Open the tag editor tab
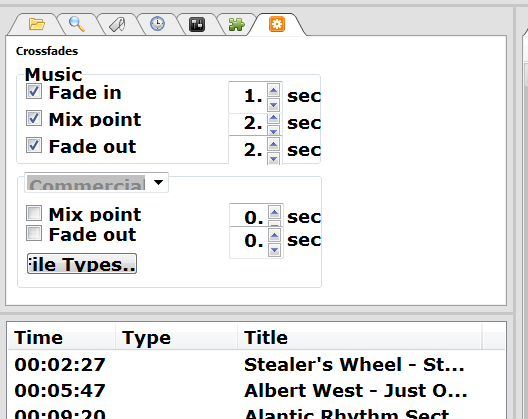528x419 pixels. tap(117, 25)
